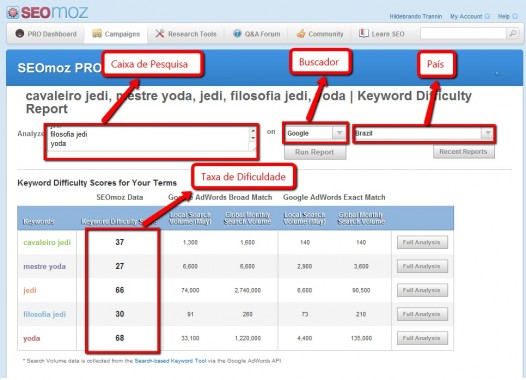
Task: Click difficulty score 27
Action: (x=120, y=266)
